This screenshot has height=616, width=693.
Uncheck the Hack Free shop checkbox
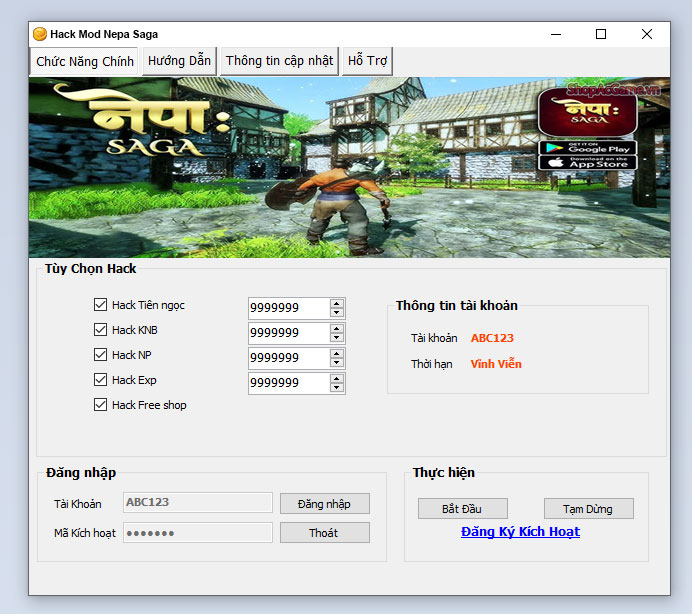[100, 405]
